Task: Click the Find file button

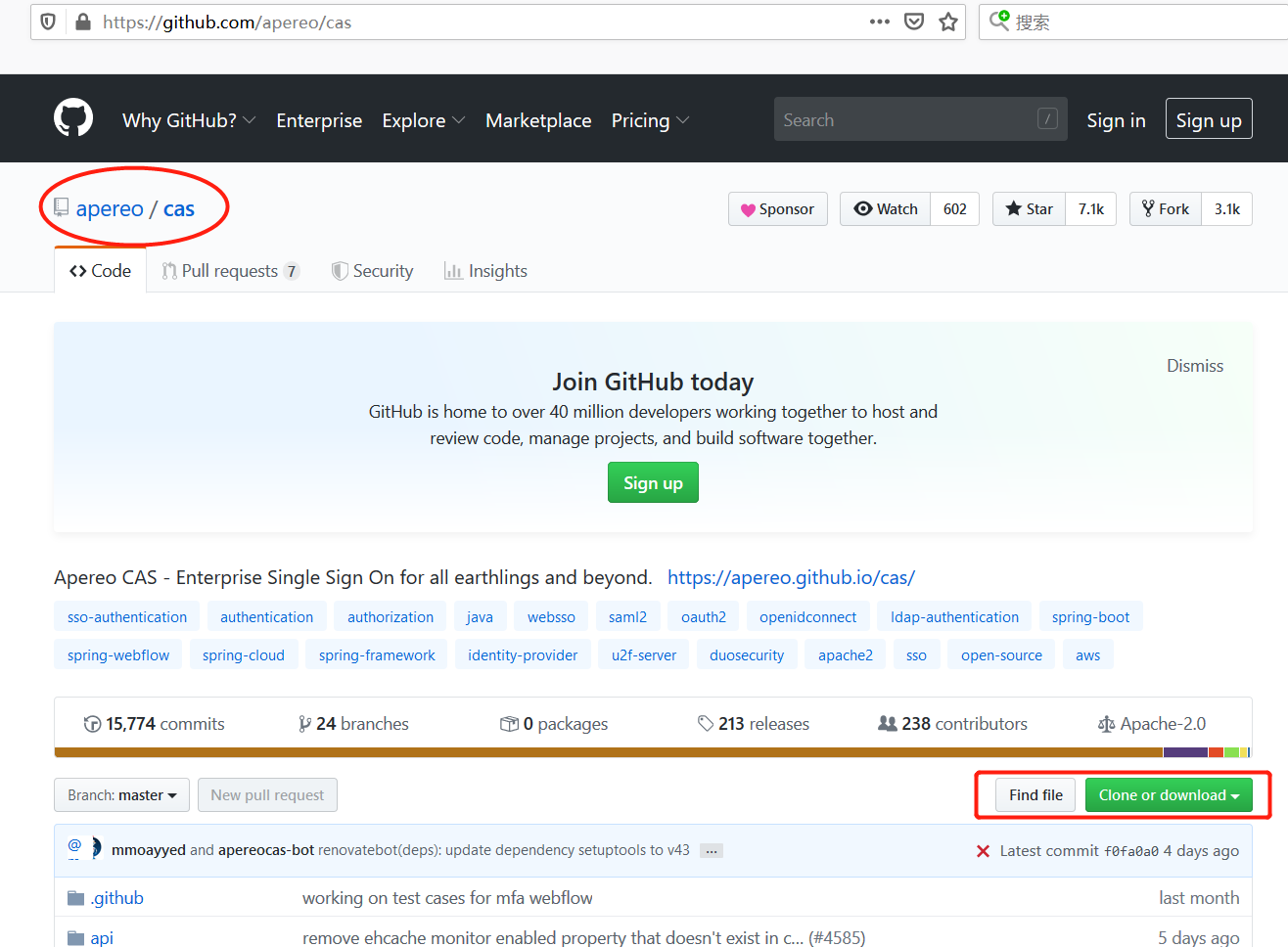Action: (1035, 795)
